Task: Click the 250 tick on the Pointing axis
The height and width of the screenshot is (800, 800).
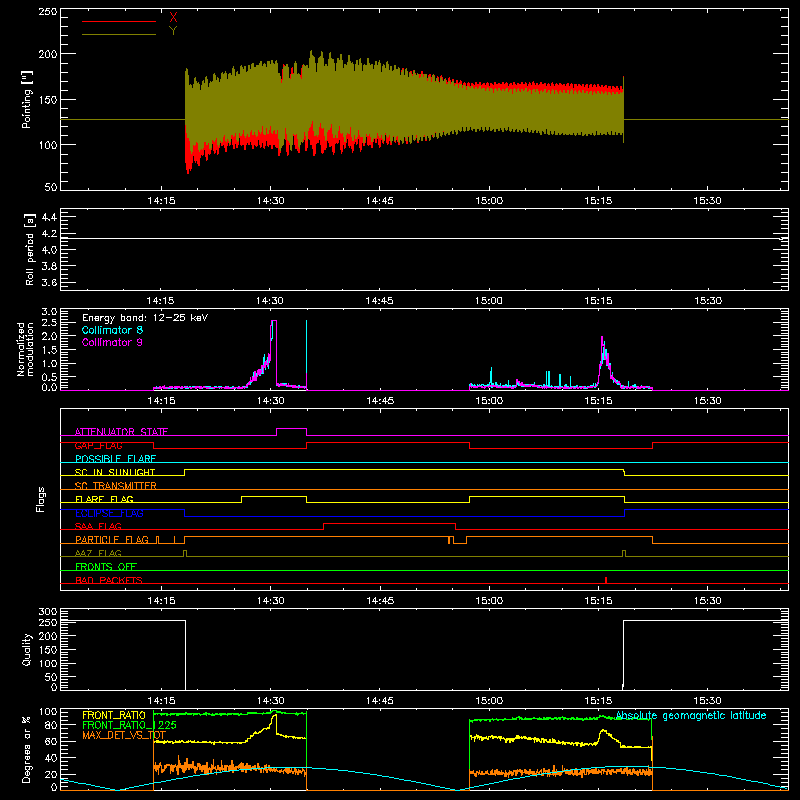Action: click(x=47, y=12)
